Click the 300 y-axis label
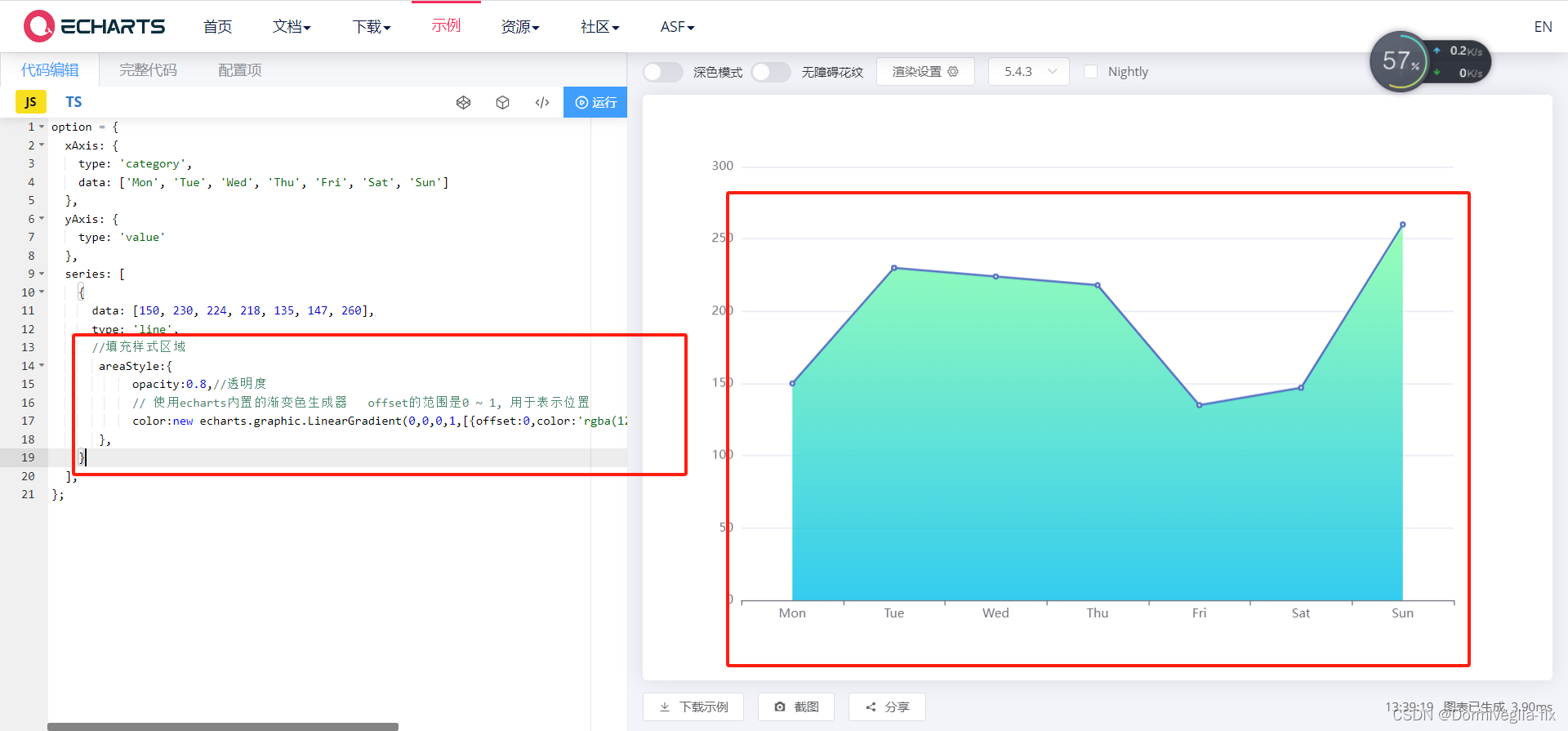 tap(723, 166)
